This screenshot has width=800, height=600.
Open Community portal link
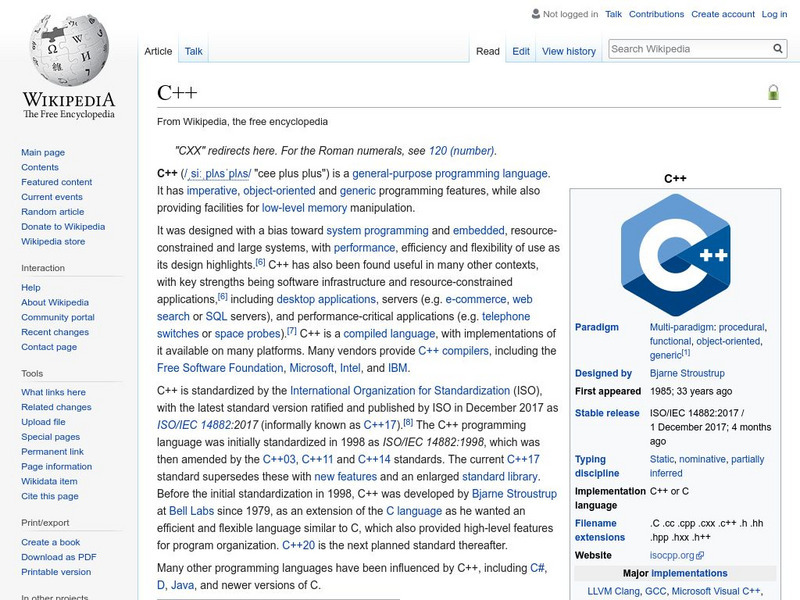58,317
